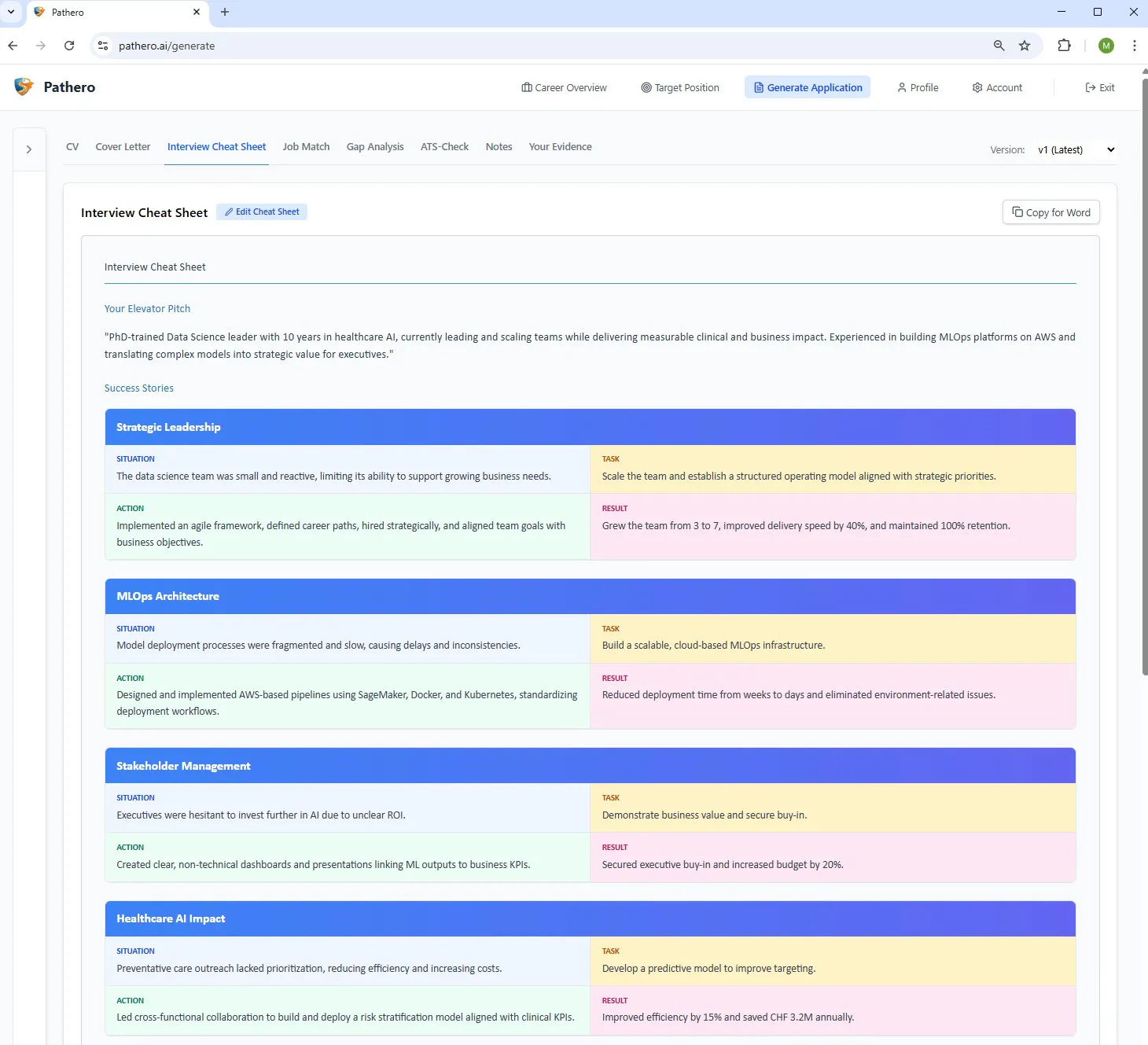Click the Pathero brand name
Screen dimensions: 1148x1045
tap(69, 87)
